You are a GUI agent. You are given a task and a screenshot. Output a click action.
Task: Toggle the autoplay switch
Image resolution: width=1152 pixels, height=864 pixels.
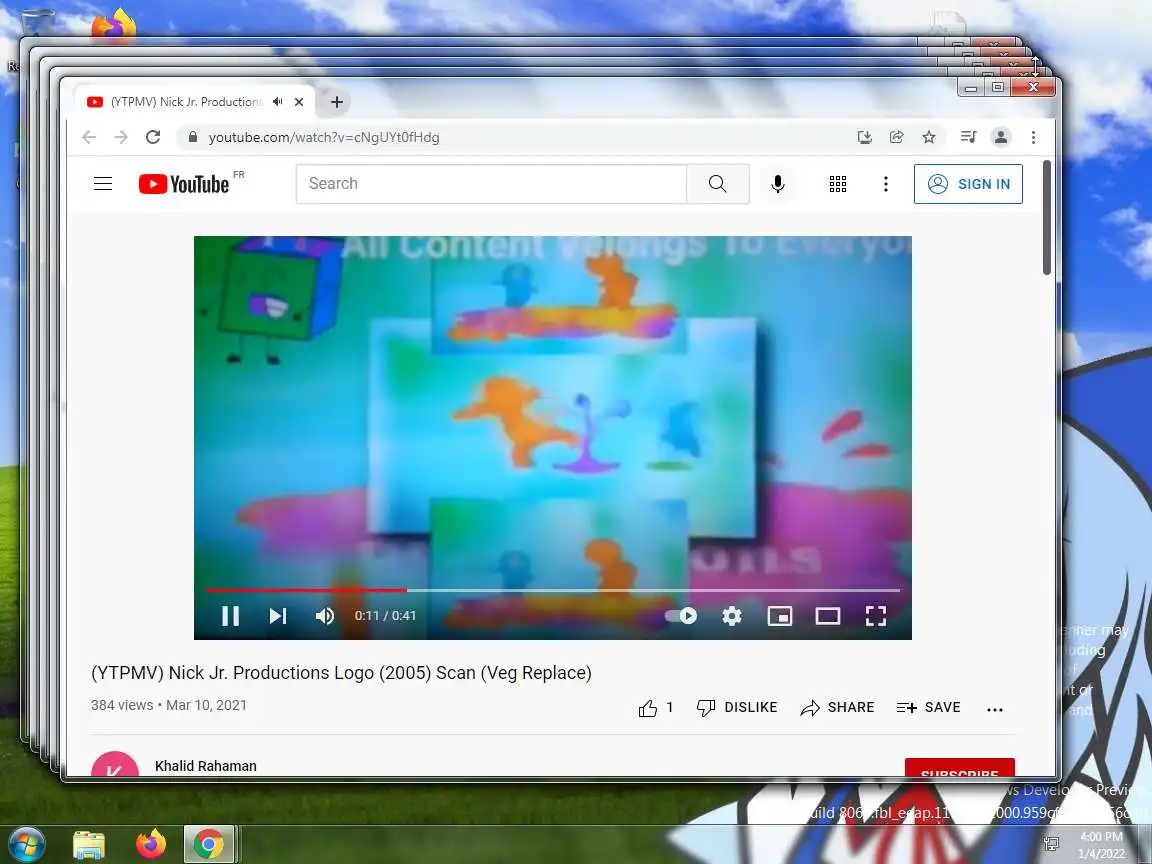(681, 616)
